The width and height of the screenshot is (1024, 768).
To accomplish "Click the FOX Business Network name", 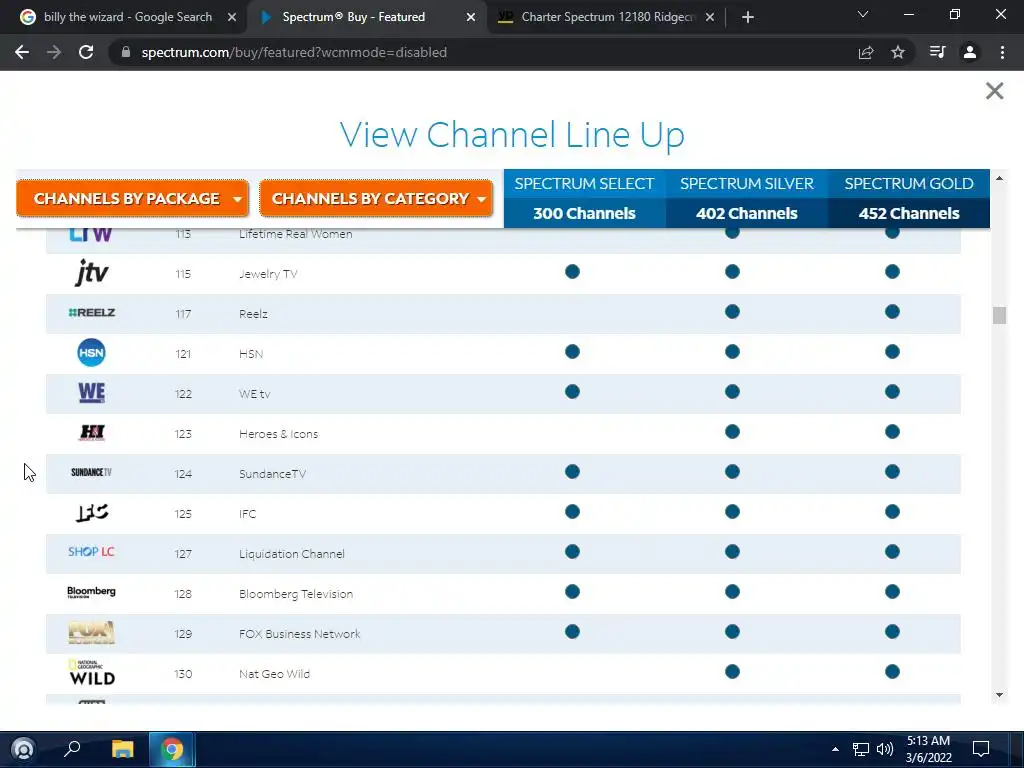I will tap(300, 634).
